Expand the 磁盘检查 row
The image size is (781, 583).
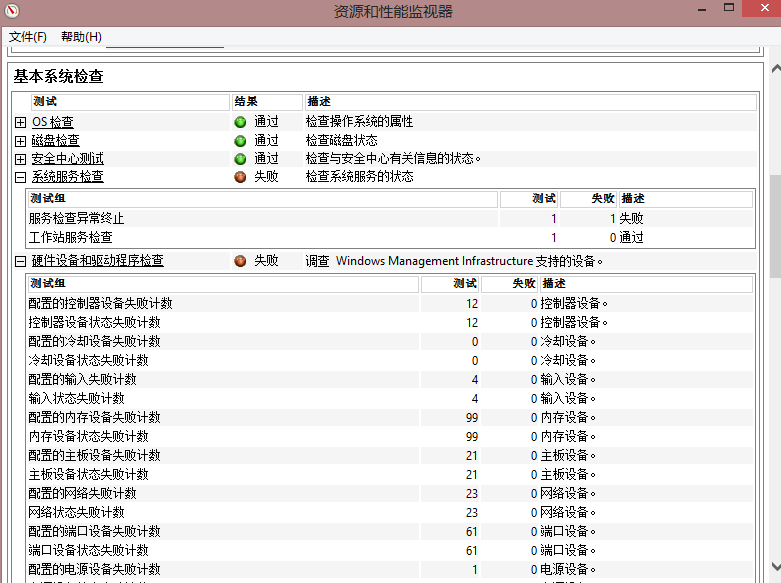coord(20,140)
